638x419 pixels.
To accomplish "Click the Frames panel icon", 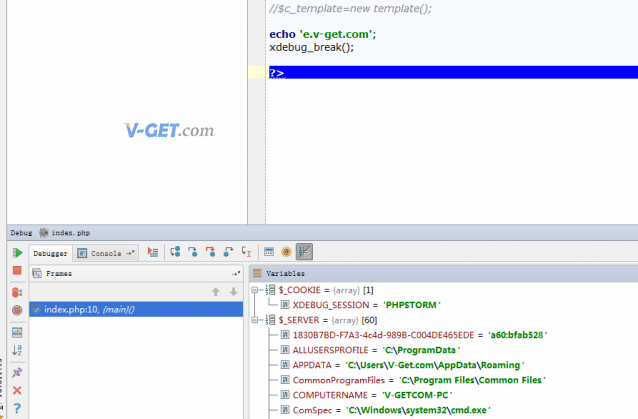I will tap(37, 273).
